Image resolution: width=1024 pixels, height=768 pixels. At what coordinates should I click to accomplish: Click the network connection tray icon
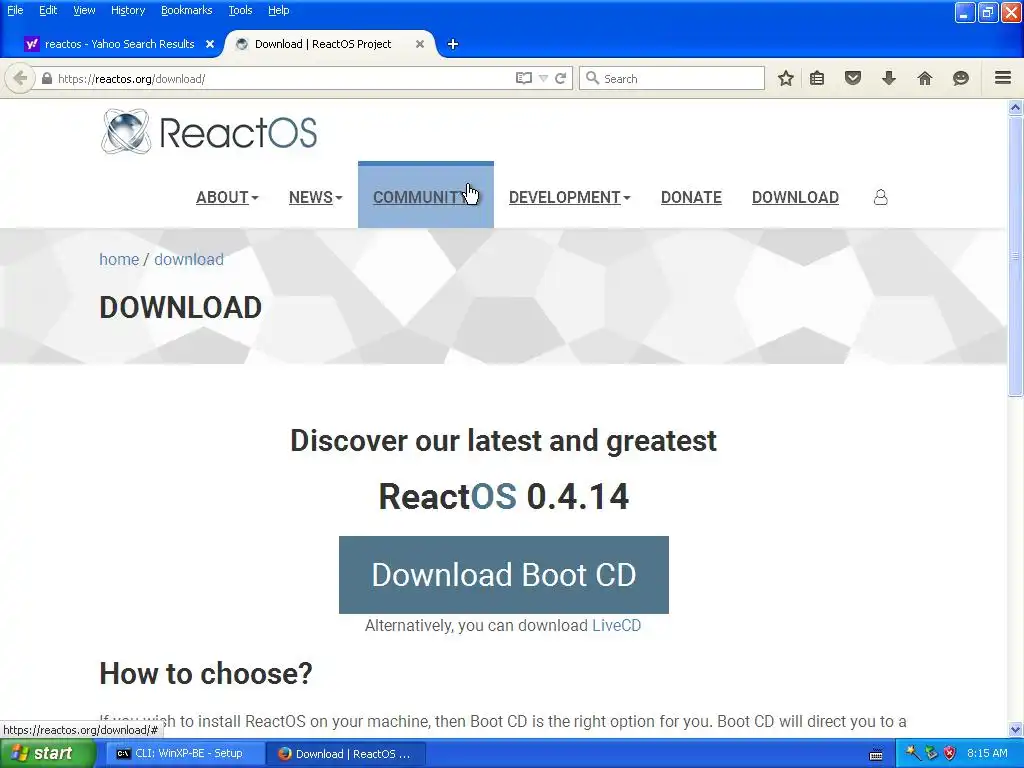click(931, 754)
